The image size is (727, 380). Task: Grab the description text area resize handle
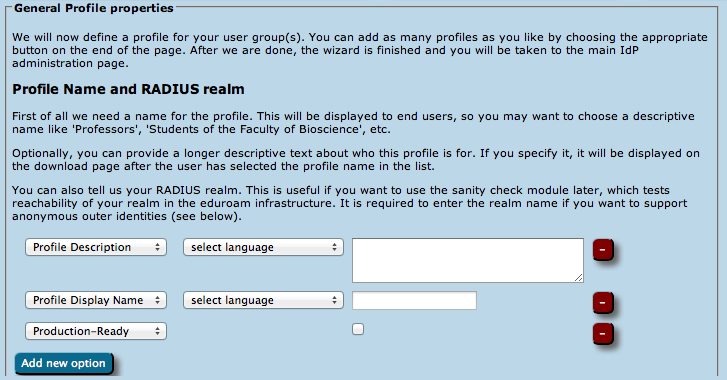(579, 278)
